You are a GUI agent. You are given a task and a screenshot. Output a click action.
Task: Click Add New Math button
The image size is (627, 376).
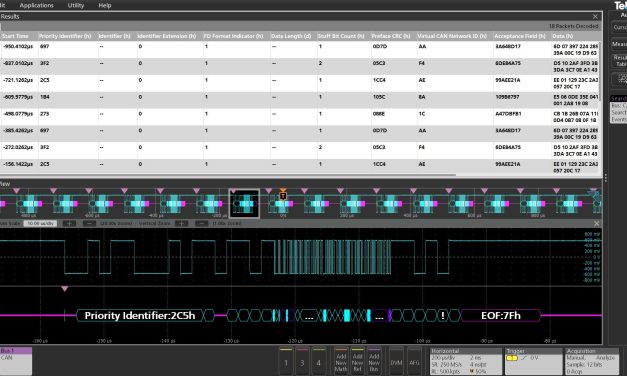pos(341,362)
